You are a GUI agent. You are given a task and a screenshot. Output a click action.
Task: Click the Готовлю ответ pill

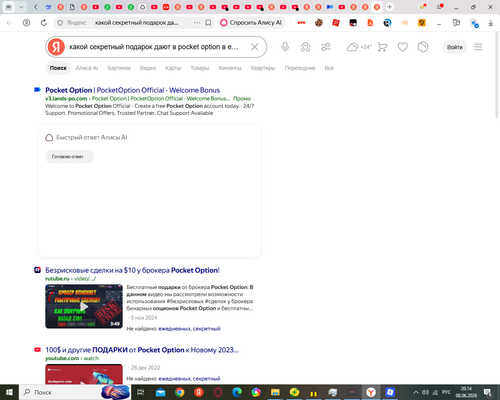[69, 157]
